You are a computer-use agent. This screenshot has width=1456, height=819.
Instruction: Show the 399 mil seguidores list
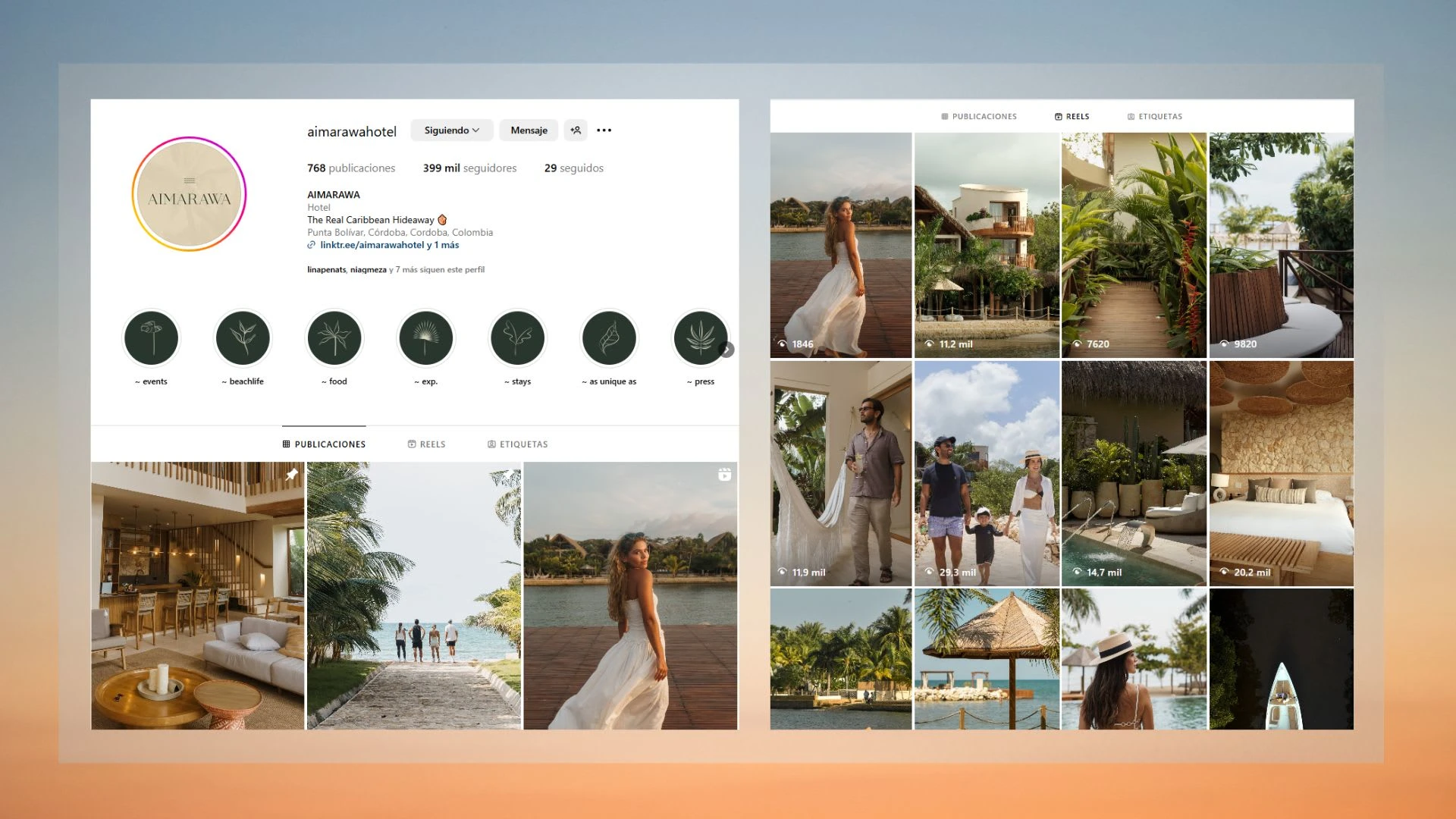click(469, 168)
